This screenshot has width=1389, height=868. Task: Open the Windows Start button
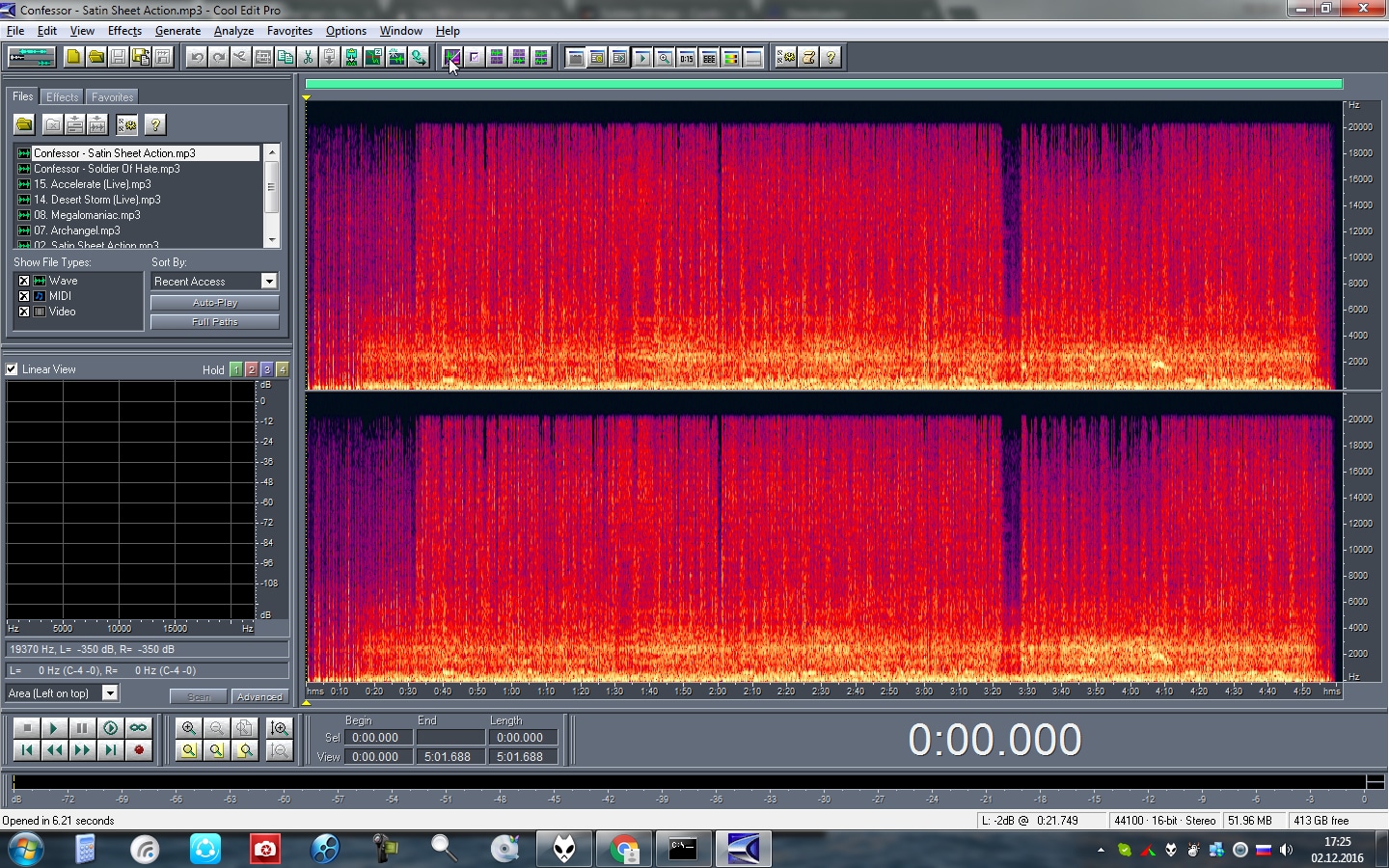click(x=26, y=850)
